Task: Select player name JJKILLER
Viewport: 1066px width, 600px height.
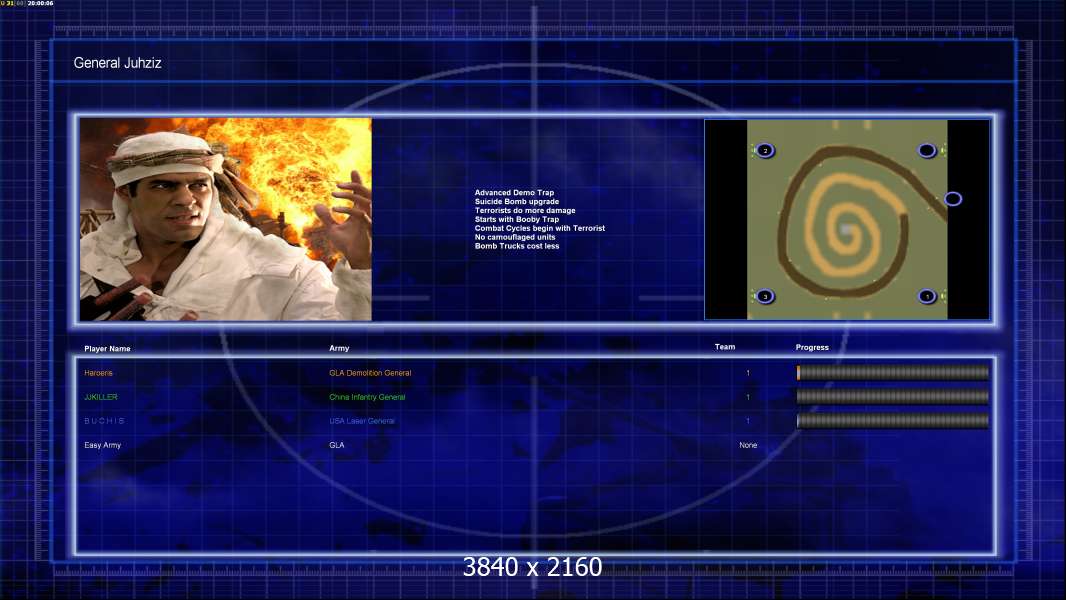Action: tap(101, 397)
